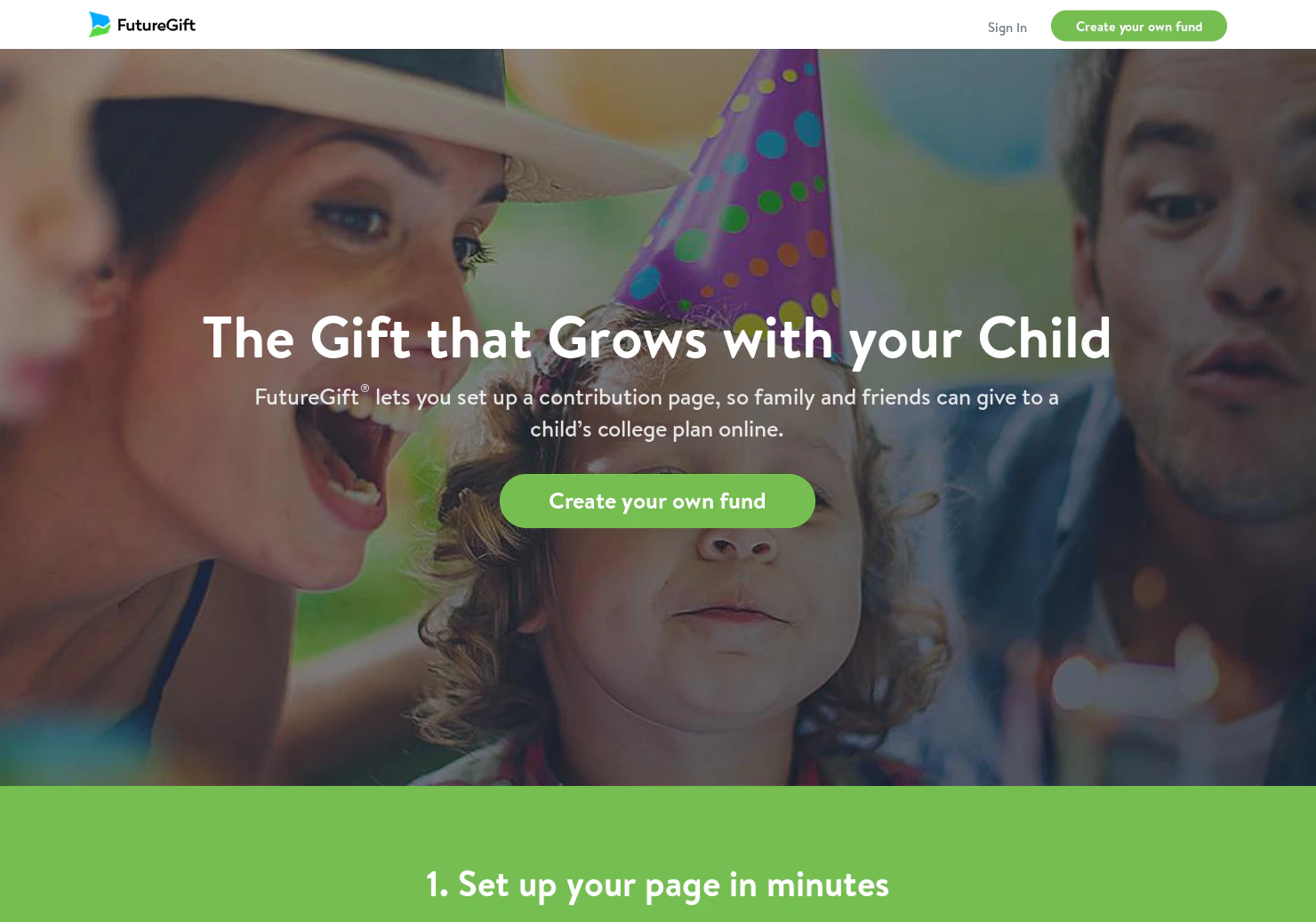
Task: Click the word Child in the headline
Action: pos(1045,338)
